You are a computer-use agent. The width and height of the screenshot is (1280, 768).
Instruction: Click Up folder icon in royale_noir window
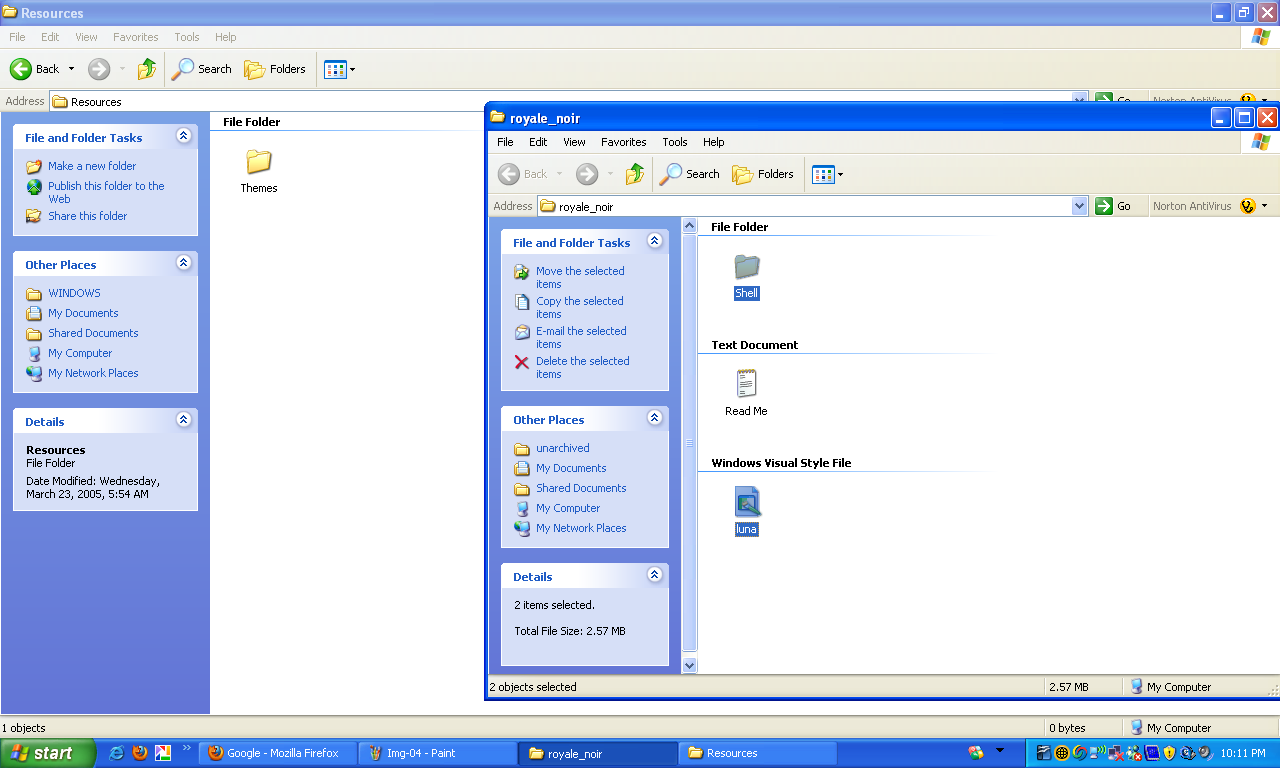(x=635, y=174)
